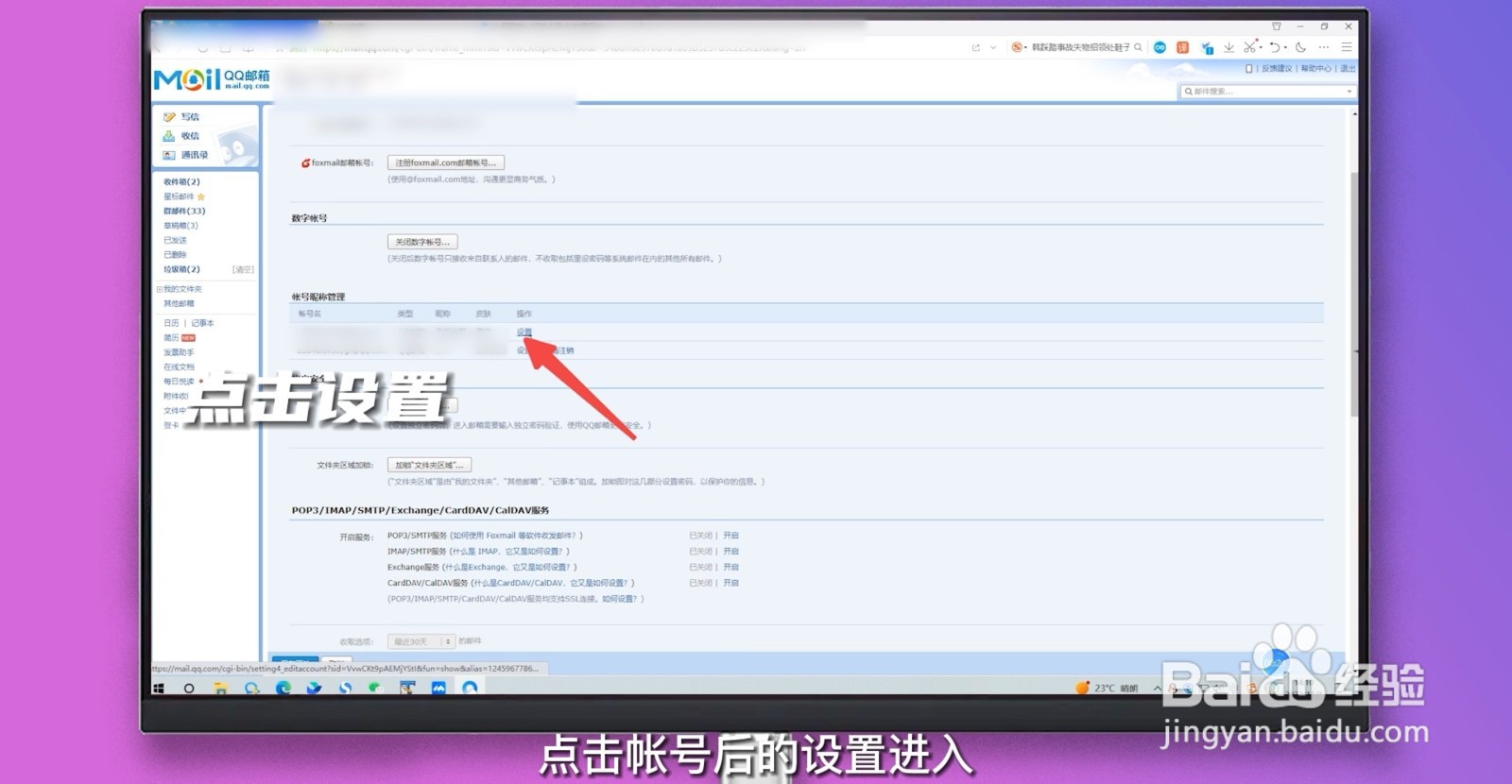
Task: Click the browser skin shirt icon
Action: [1277, 26]
